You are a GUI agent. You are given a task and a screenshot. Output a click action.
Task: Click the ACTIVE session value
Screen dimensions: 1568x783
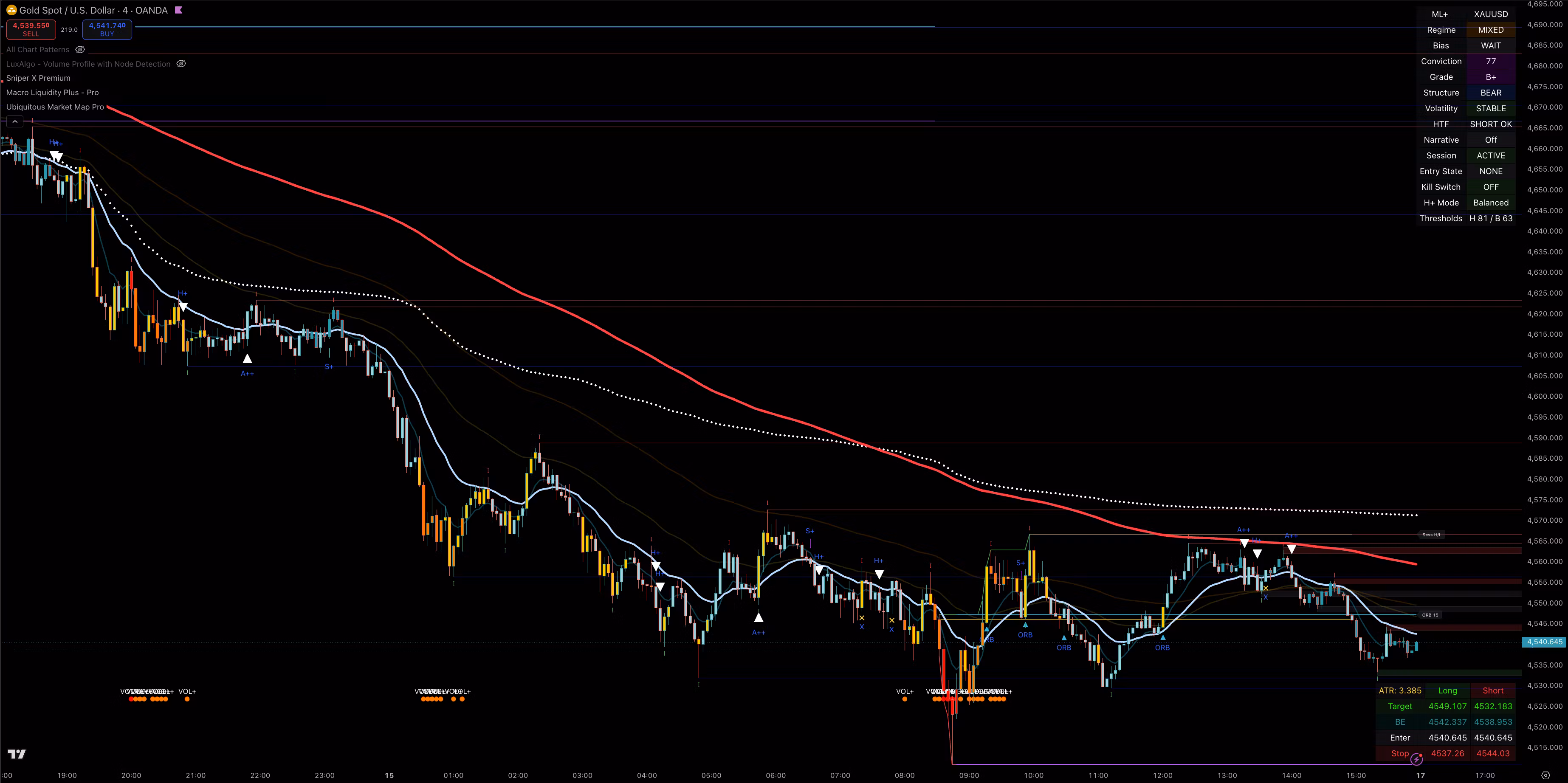pyautogui.click(x=1491, y=156)
